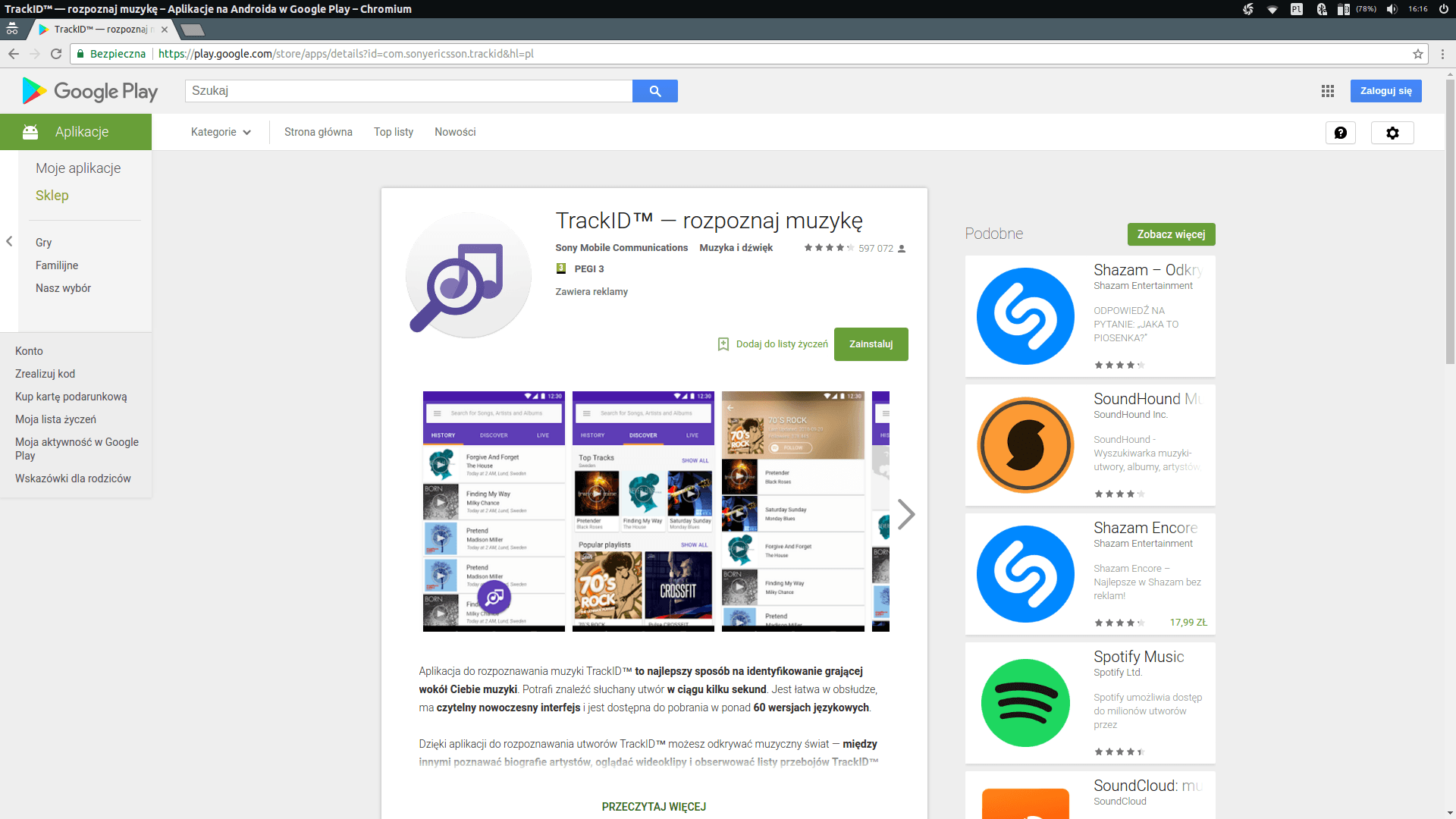Select Nasz wybór in sidebar
This screenshot has width=1456, height=819.
pos(63,288)
